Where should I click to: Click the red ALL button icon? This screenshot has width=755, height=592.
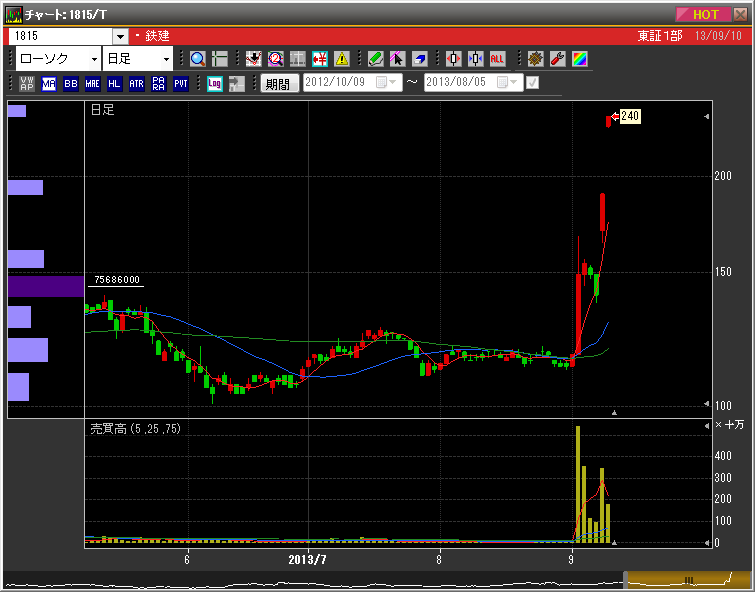point(497,59)
